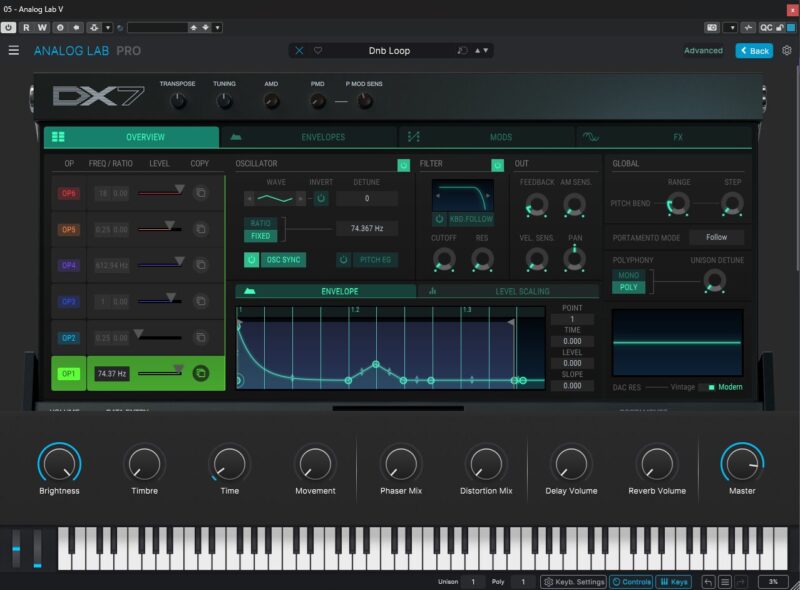
Task: Select RATIO frequency mode
Action: (261, 223)
